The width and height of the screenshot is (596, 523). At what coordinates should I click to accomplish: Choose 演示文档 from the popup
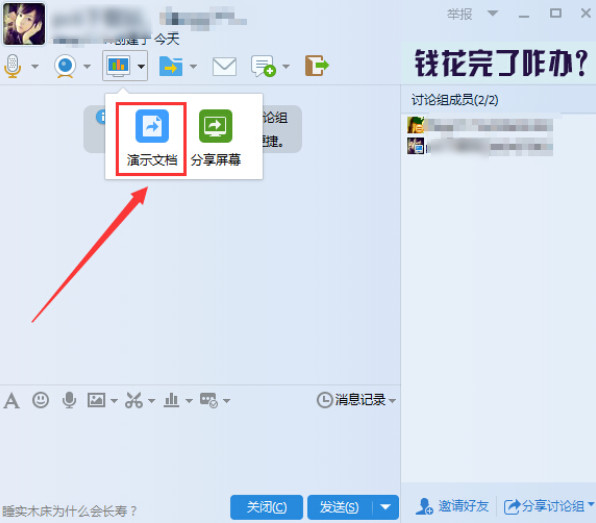(x=152, y=139)
